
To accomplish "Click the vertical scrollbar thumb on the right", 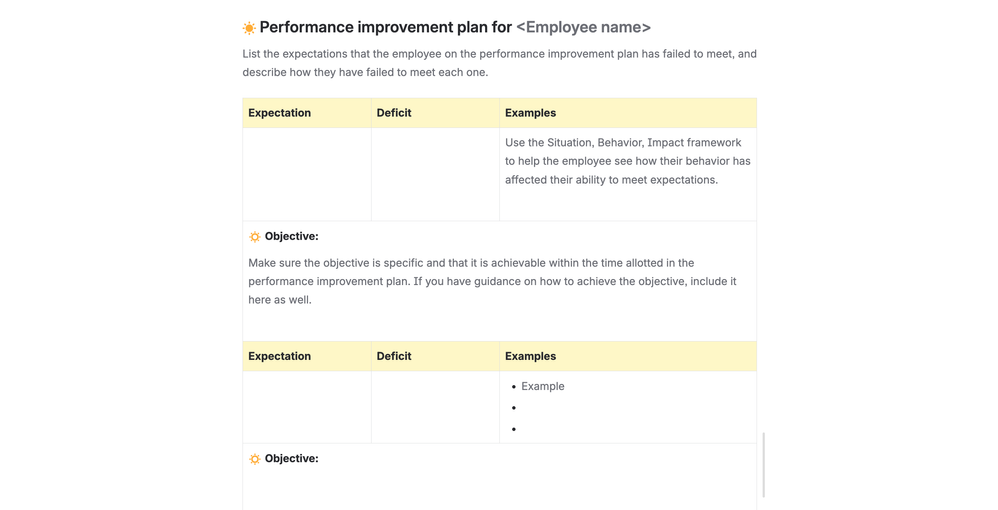I will 764,465.
